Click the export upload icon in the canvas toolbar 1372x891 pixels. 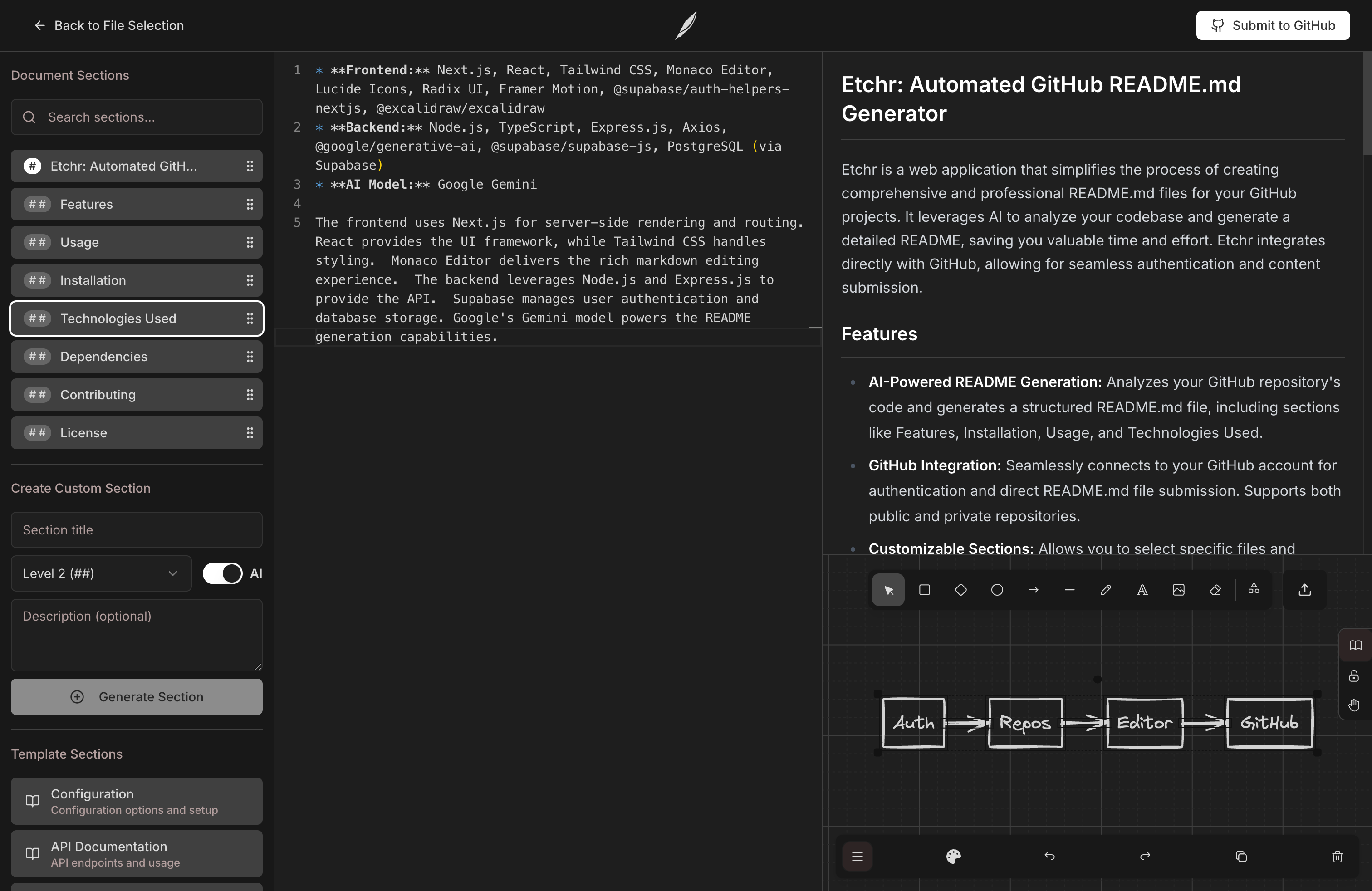1304,590
